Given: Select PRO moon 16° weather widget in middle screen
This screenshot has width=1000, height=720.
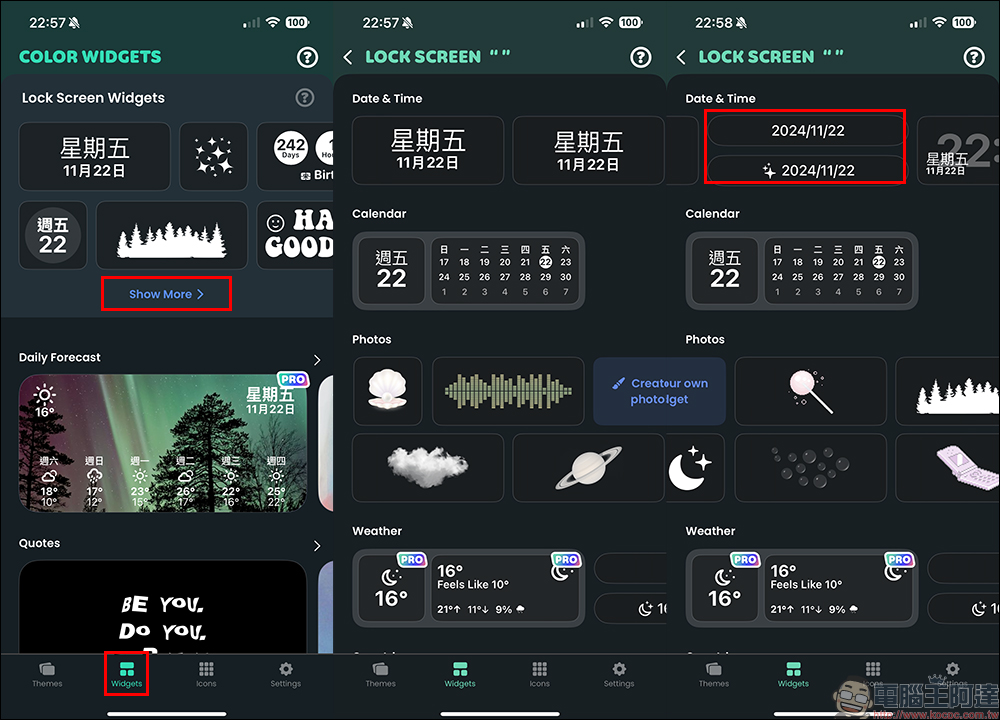Looking at the screenshot, I should (x=392, y=588).
